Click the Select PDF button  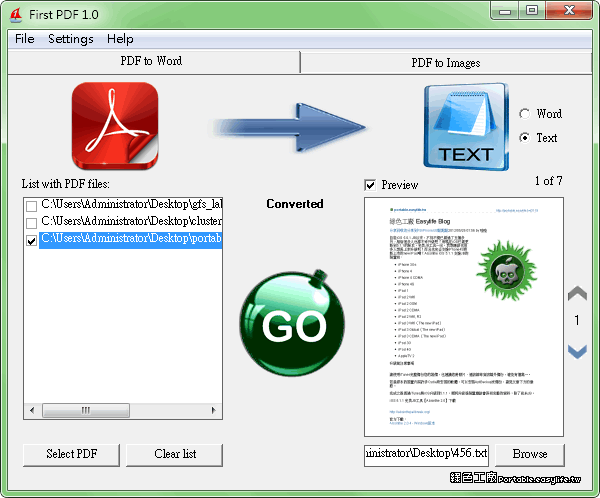[x=71, y=454]
